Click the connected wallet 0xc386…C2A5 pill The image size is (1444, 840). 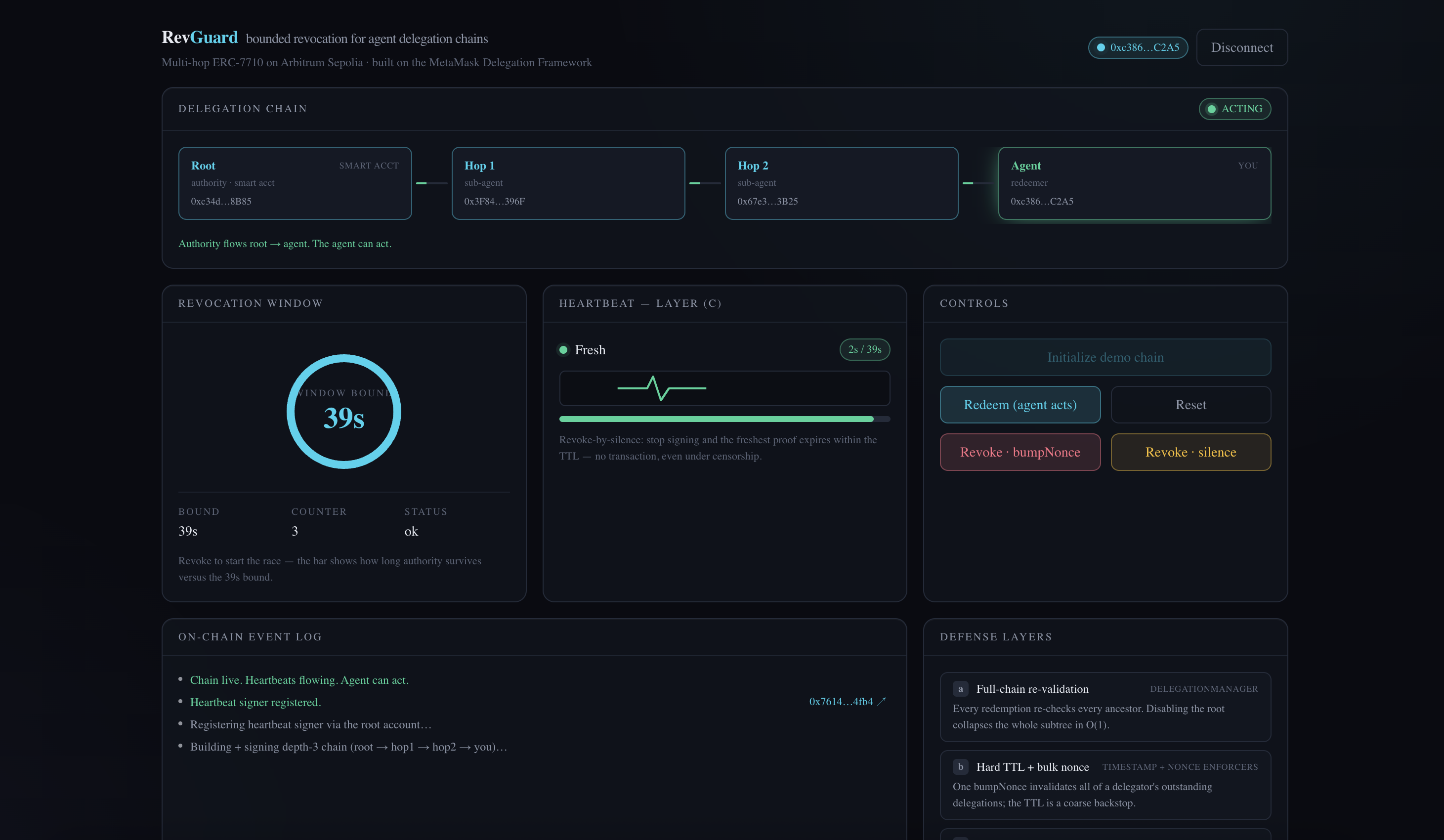tap(1138, 47)
